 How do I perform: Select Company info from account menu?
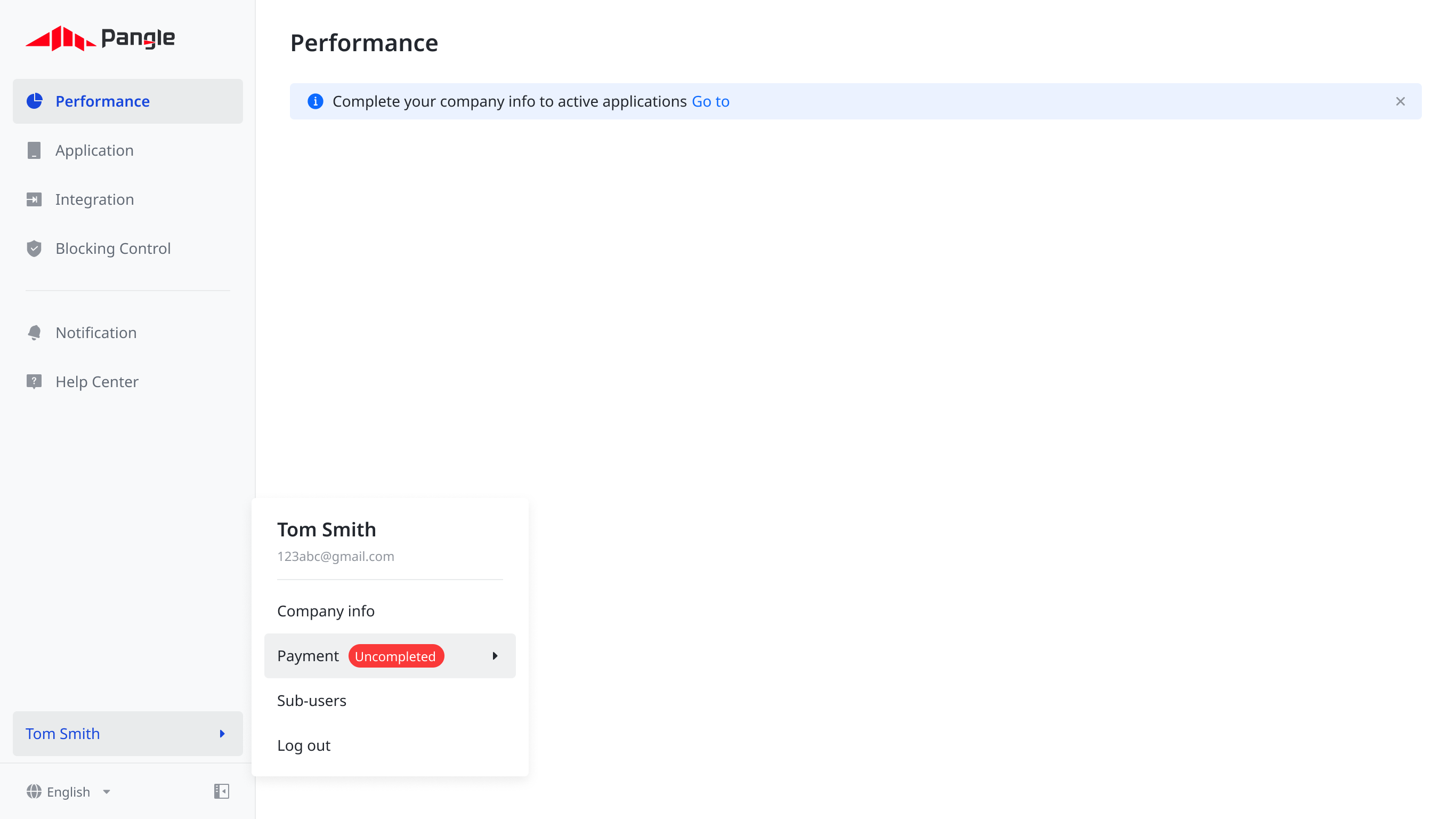pyautogui.click(x=390, y=611)
